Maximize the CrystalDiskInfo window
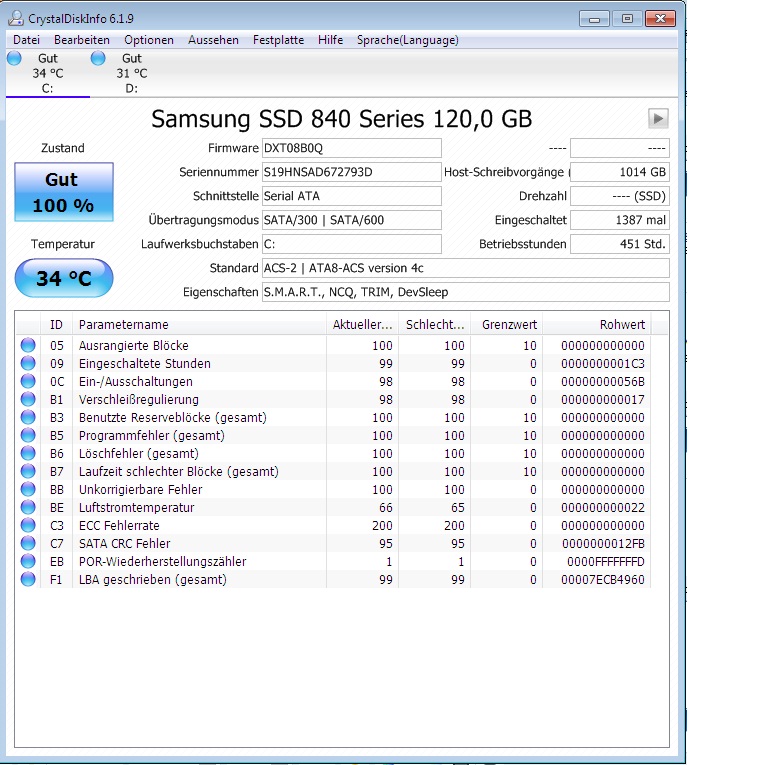This screenshot has height=765, width=768. (627, 19)
